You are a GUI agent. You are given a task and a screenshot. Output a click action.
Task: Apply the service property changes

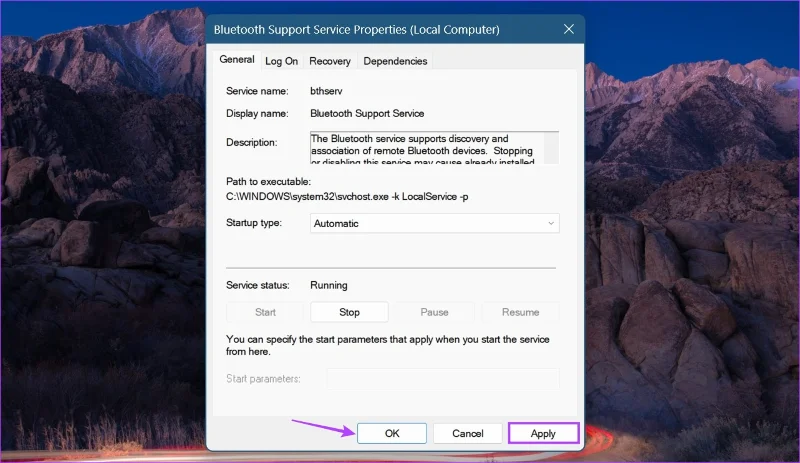pyautogui.click(x=543, y=433)
